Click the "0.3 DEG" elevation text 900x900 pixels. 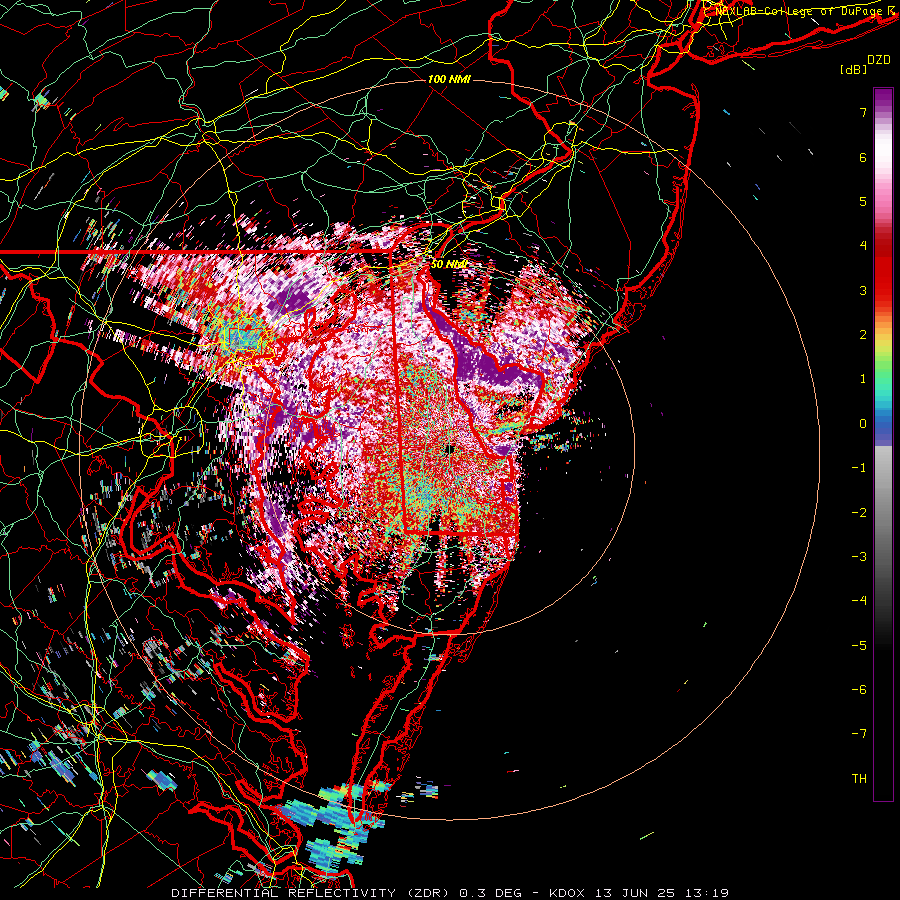point(490,893)
